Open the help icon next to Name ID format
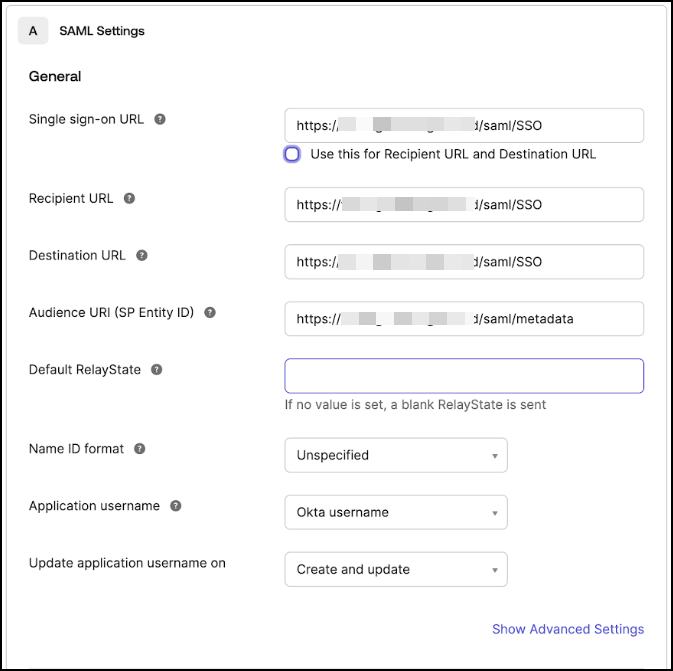The image size is (673, 671). (140, 449)
